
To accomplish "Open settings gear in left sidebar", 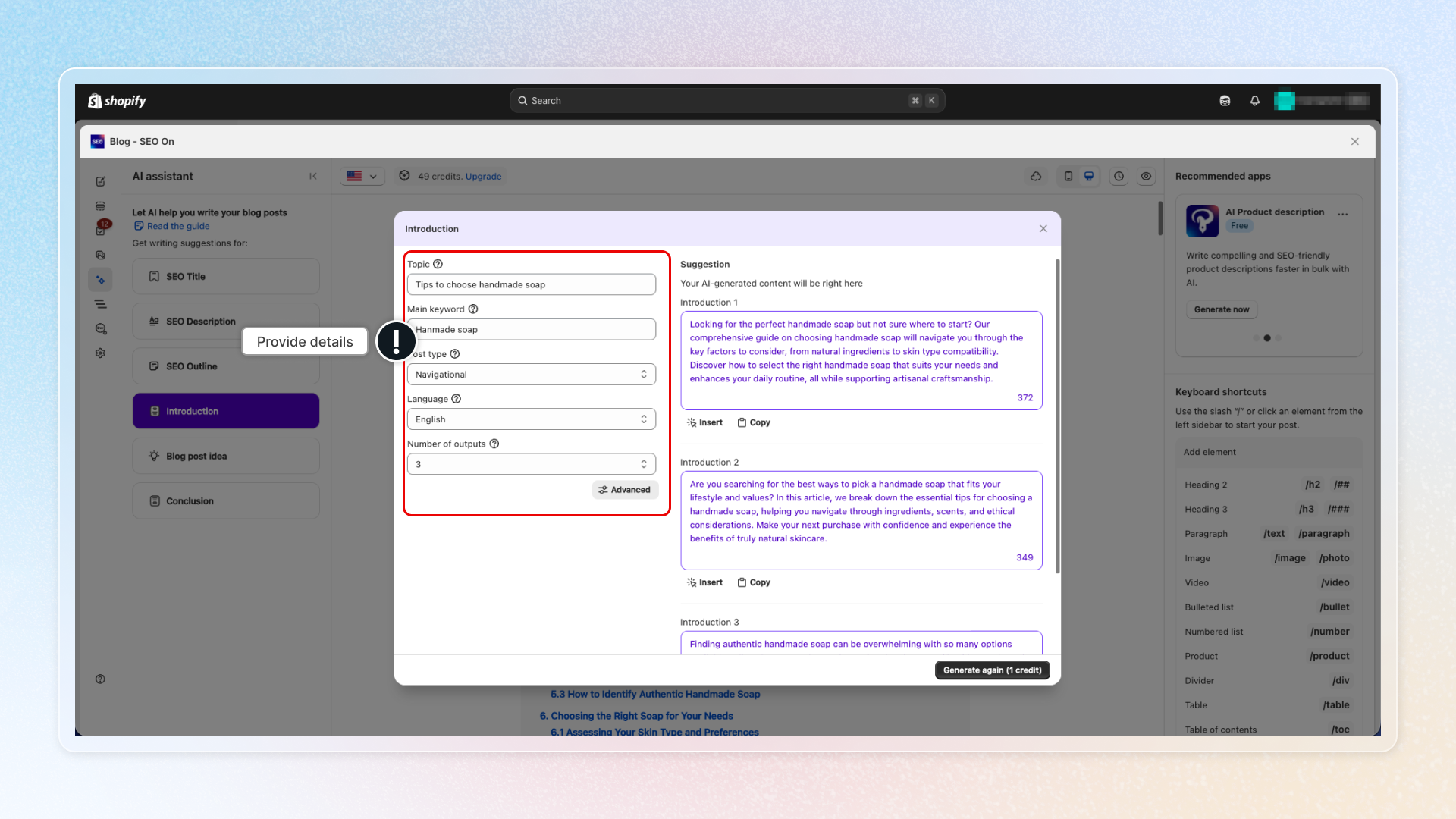I will 100,353.
